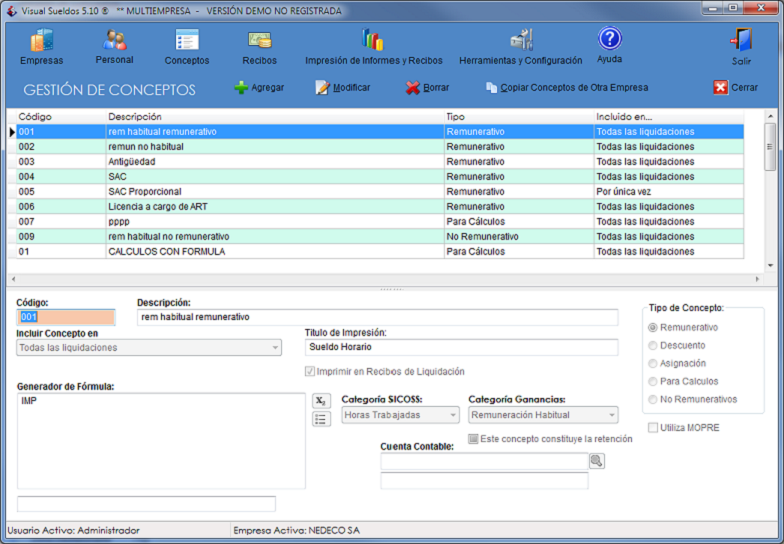Open the Personal module icon
The width and height of the screenshot is (784, 544).
115,41
